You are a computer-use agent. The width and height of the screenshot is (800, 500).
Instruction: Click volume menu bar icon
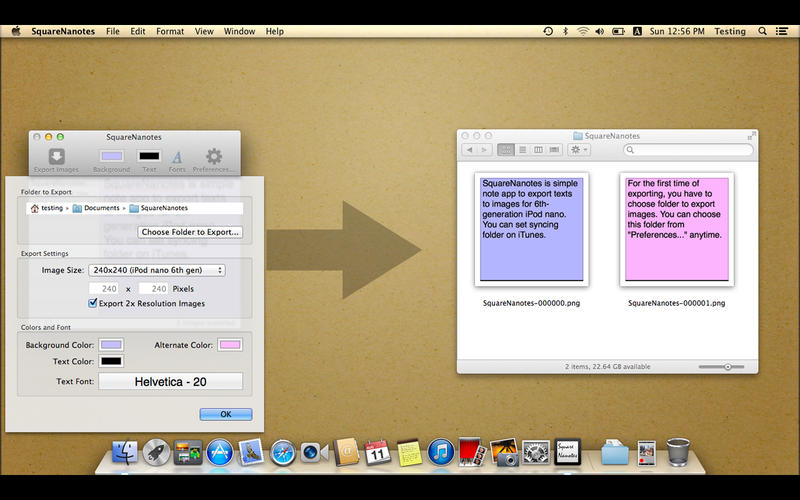tap(600, 31)
